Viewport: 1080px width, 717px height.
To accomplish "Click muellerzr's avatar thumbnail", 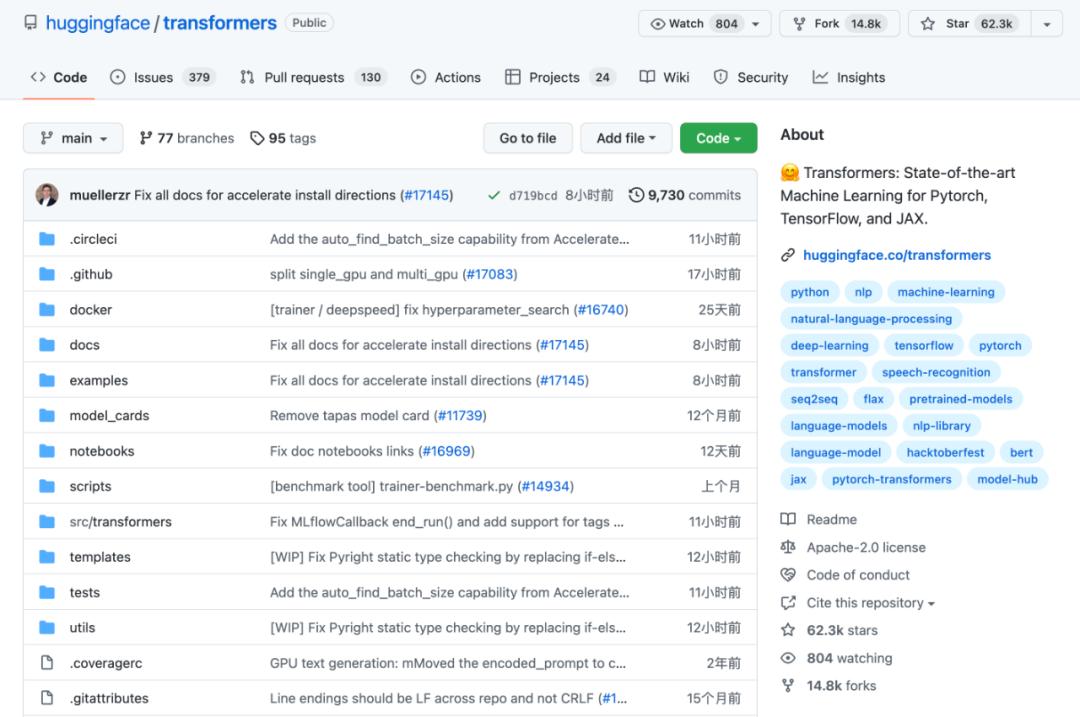I will [x=47, y=195].
